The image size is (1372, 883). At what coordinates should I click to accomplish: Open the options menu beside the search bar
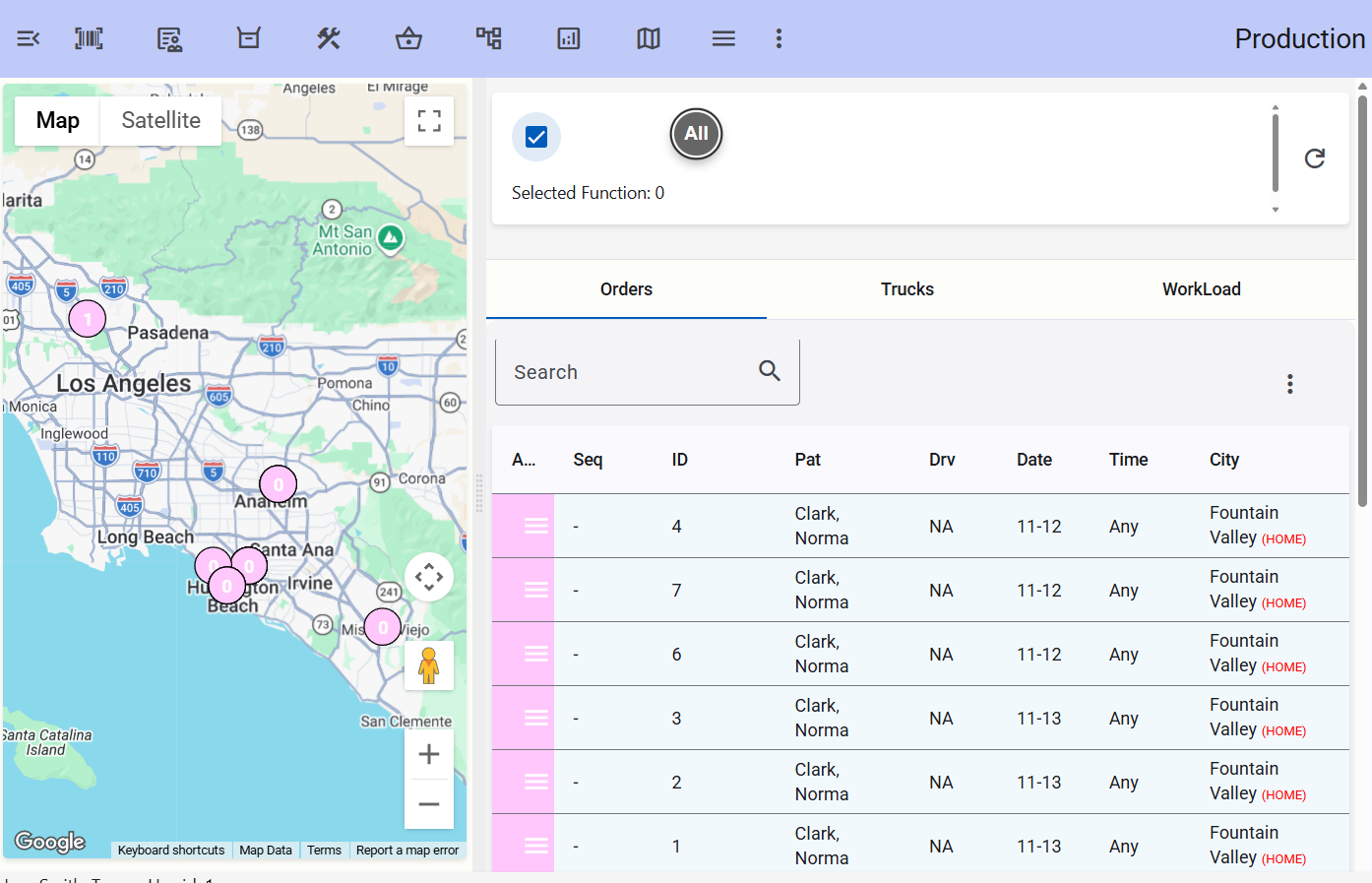(x=1289, y=384)
